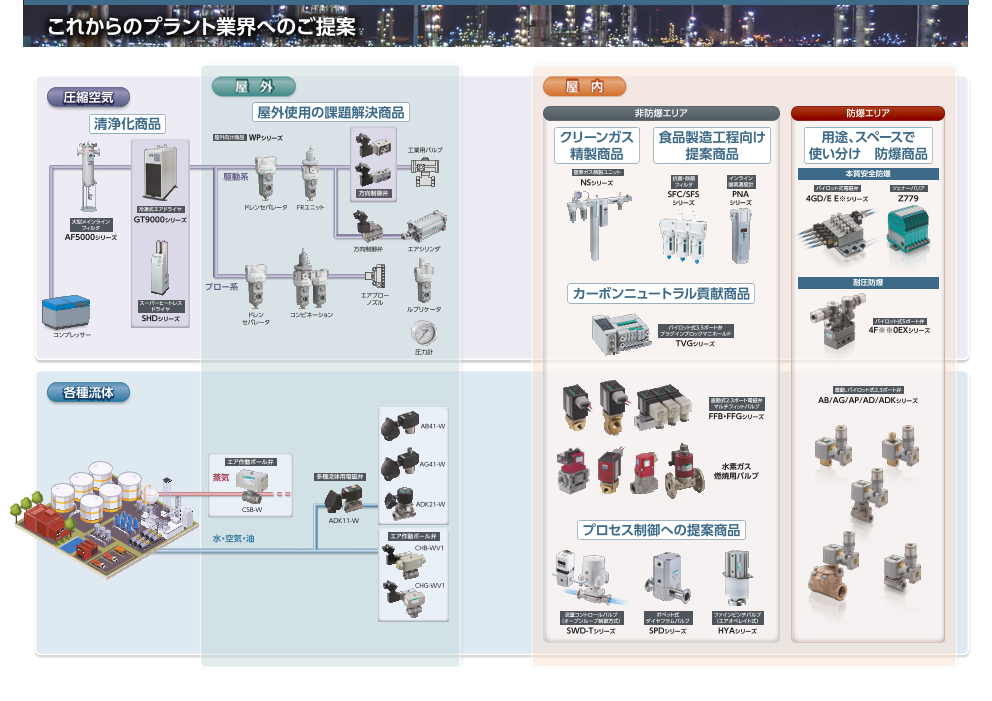Screen dimensions: 992x701
Task: Click the カーボンニュートラル貢献商品 heading
Action: tap(661, 294)
